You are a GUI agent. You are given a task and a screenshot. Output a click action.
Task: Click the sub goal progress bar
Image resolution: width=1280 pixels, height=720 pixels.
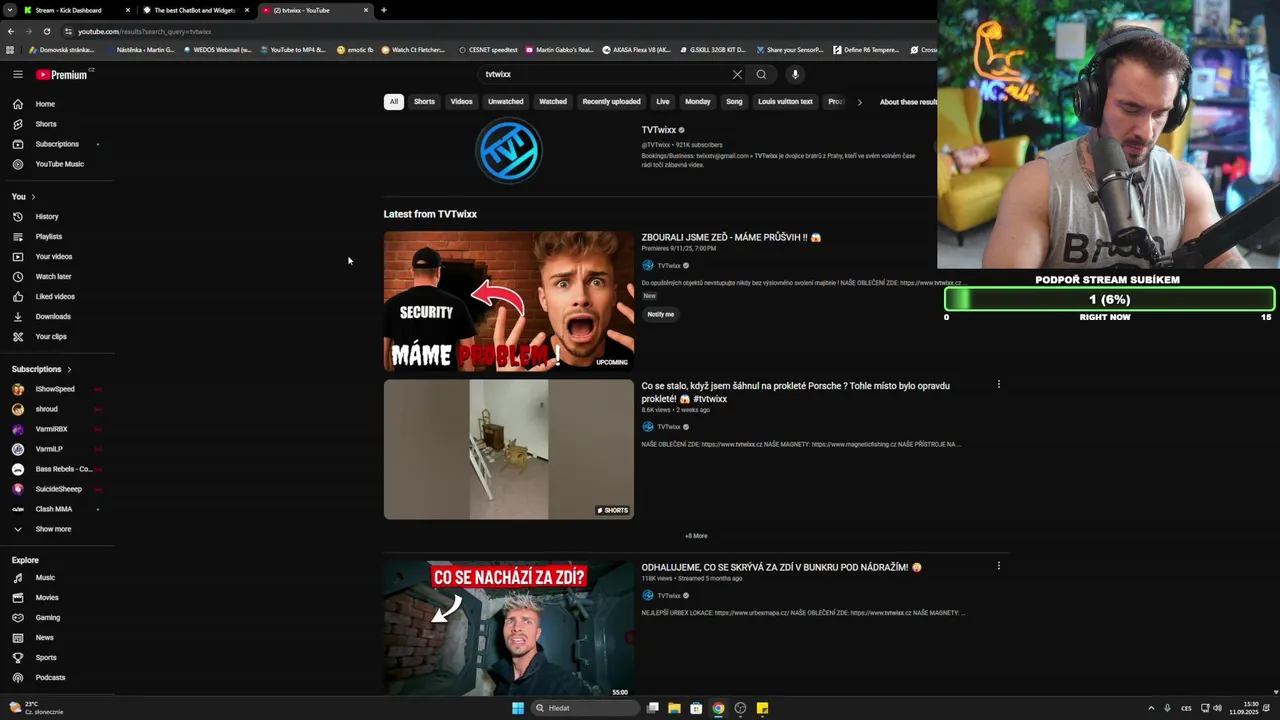point(1109,299)
